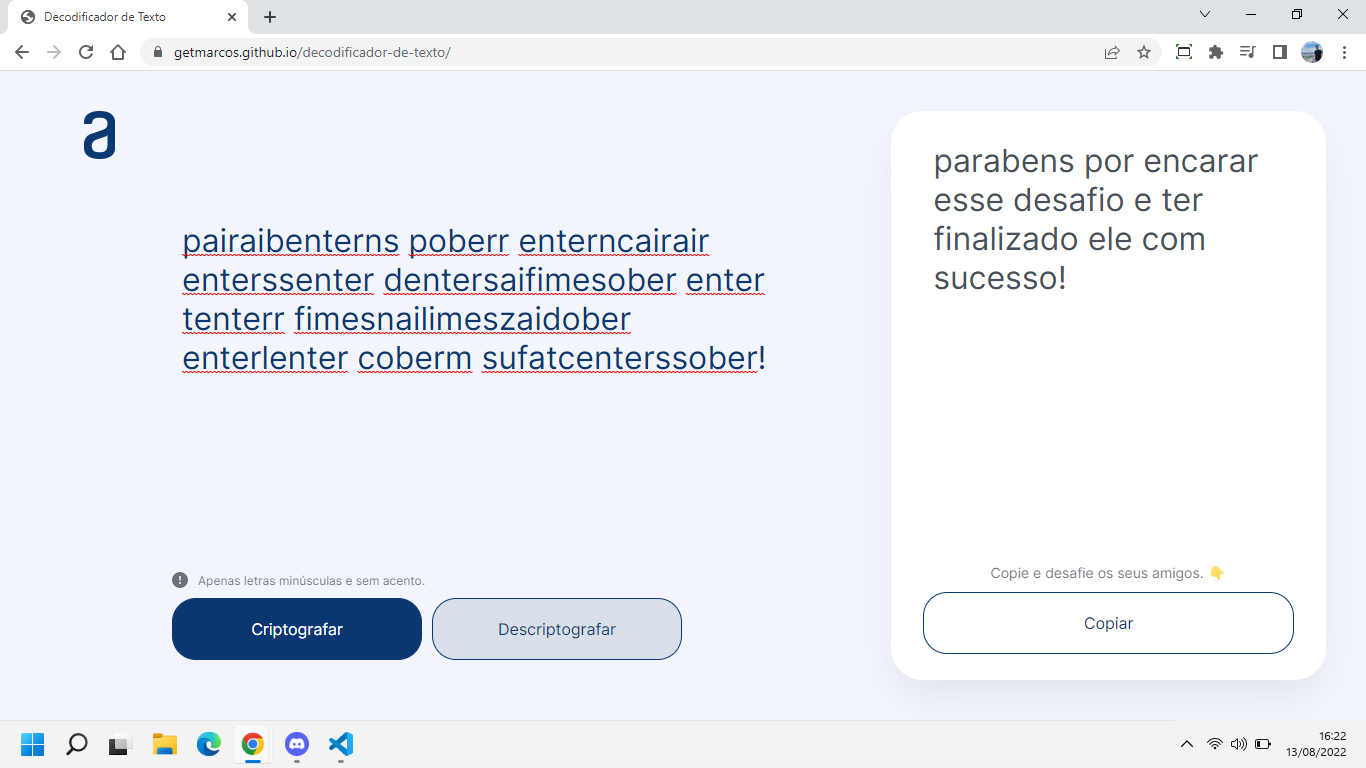Viewport: 1366px width, 768px height.
Task: Launch Visual Studio Code from the taskbar
Action: tap(340, 744)
